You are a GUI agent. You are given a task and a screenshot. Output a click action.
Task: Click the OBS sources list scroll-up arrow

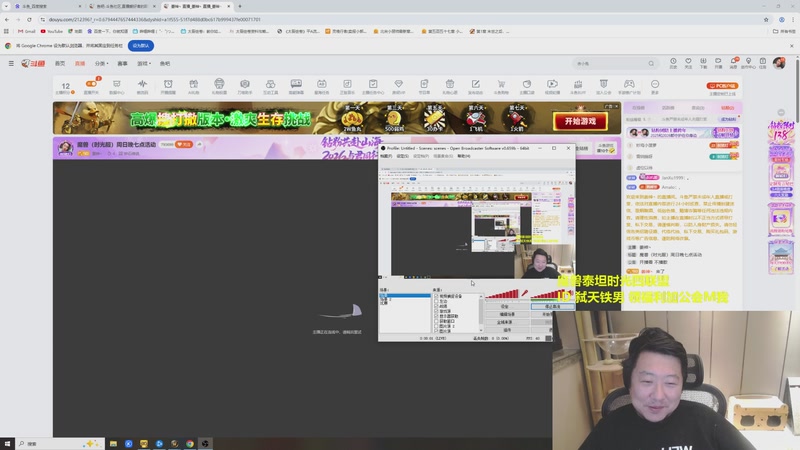pos(481,296)
